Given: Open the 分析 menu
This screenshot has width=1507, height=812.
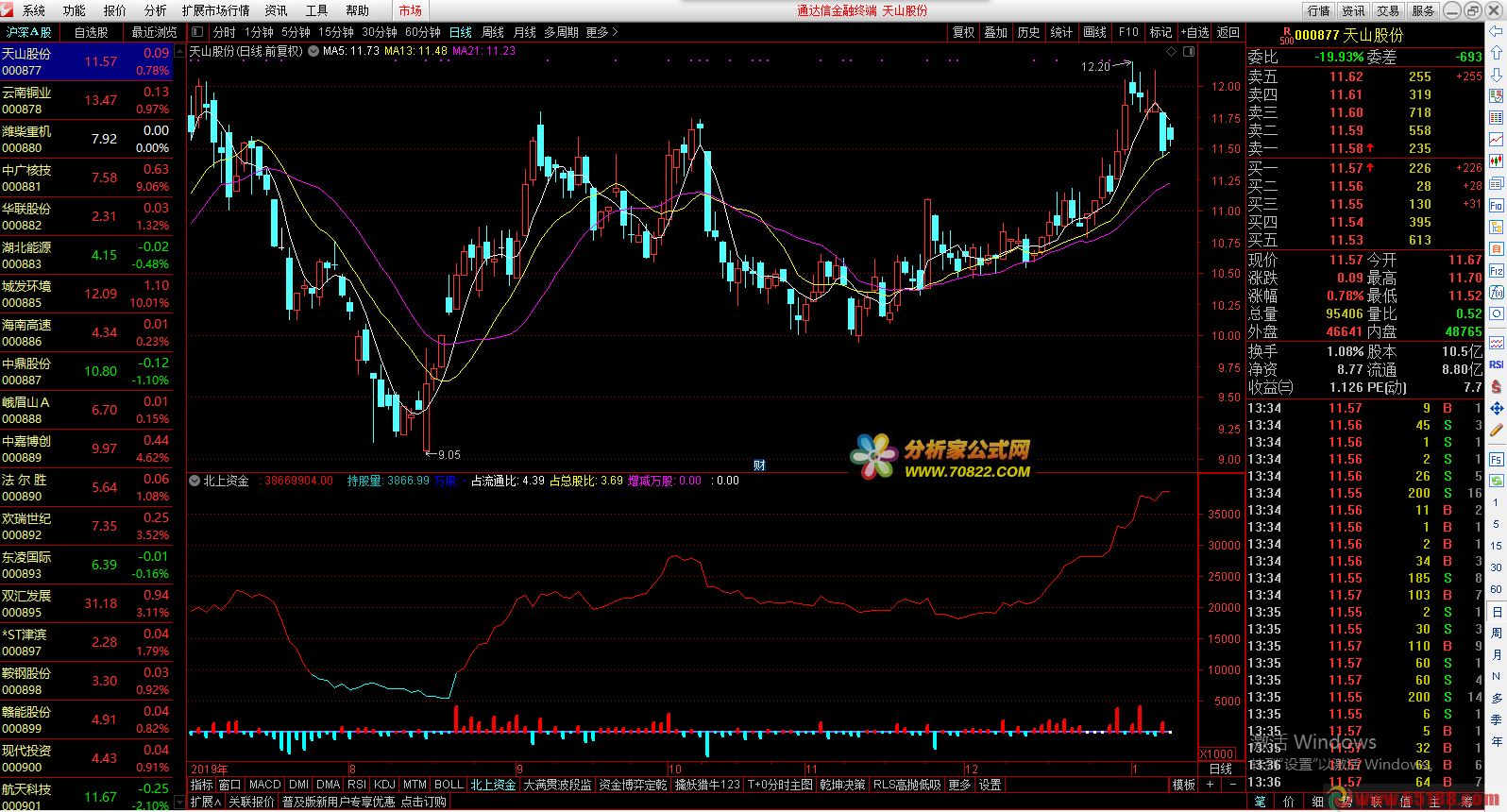Looking at the screenshot, I should (x=156, y=10).
